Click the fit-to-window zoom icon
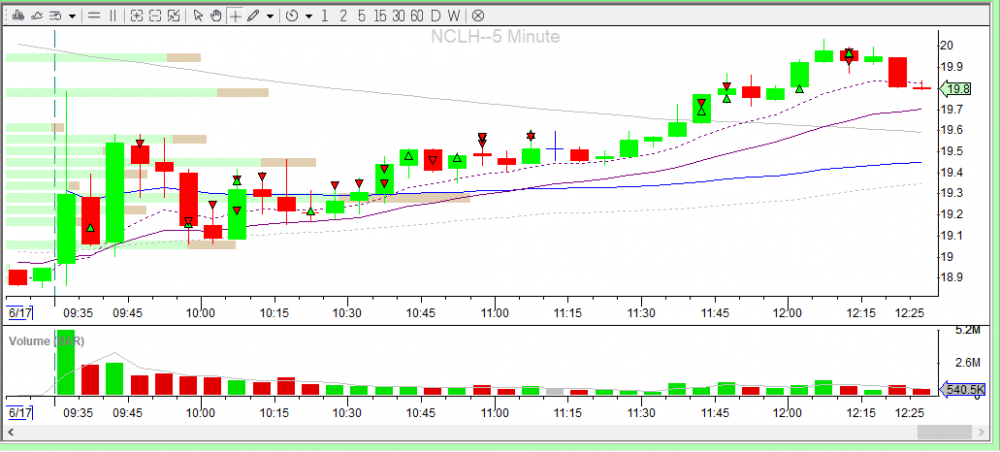Screen dimensions: 1000x452 click(x=174, y=16)
